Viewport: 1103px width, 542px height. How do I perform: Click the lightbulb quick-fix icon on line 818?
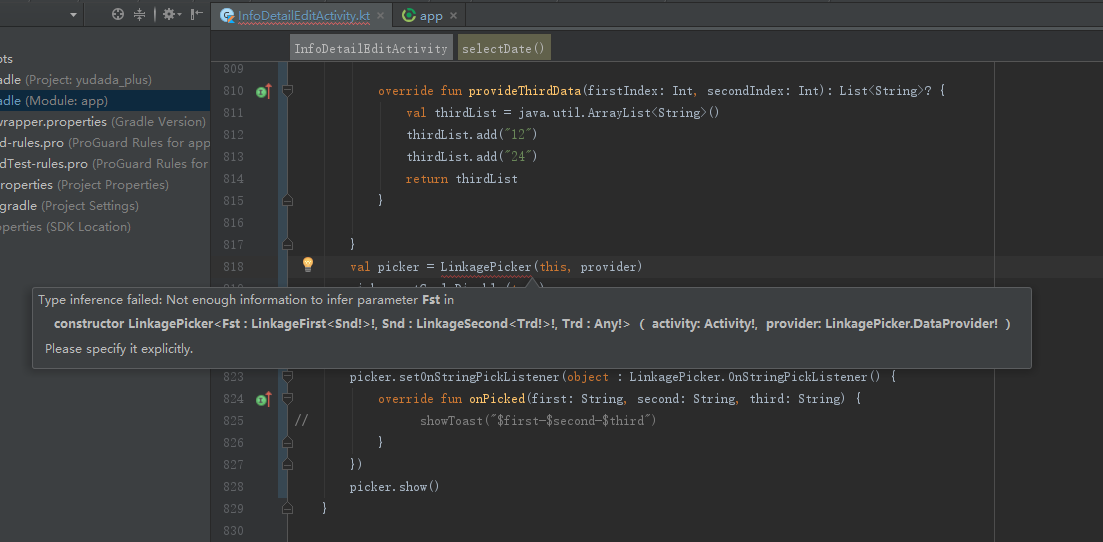click(307, 264)
